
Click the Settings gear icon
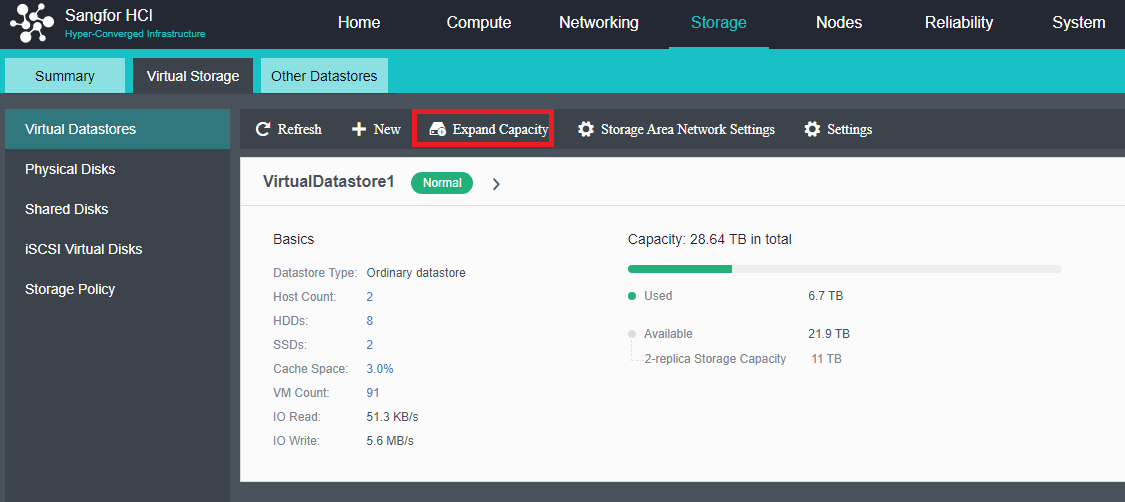click(x=812, y=129)
